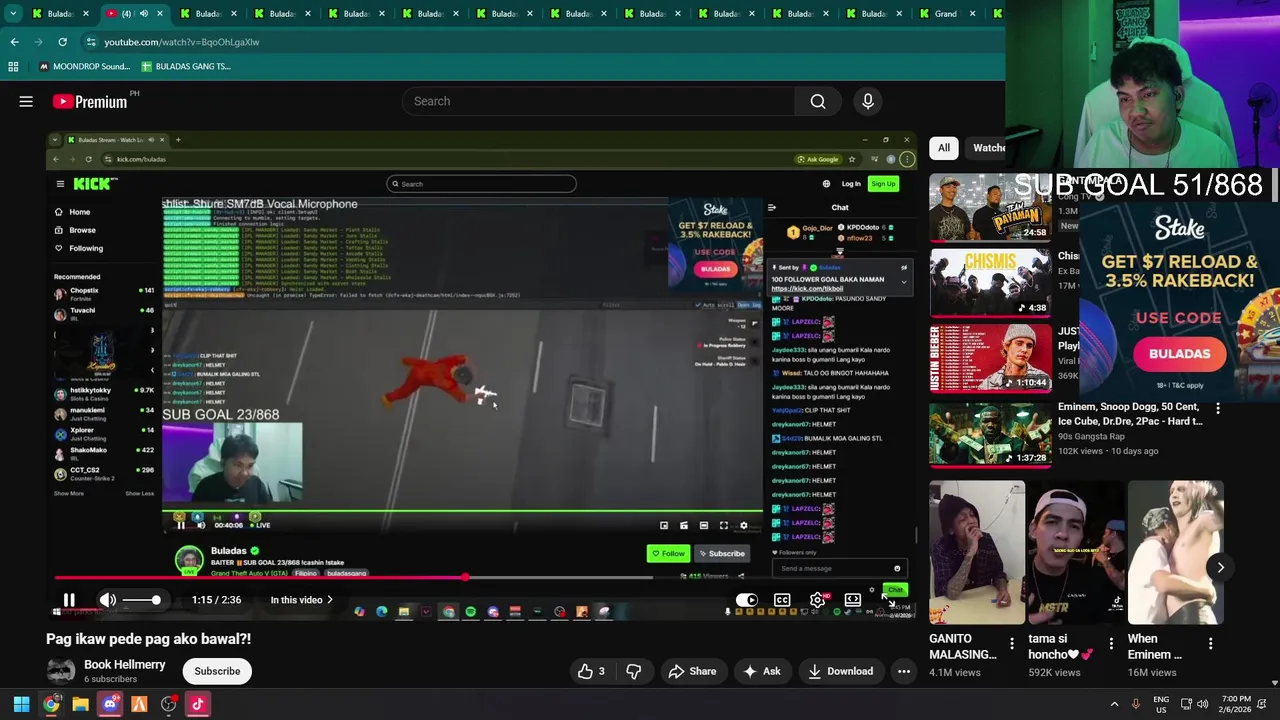Open the 7:00 PM clock calendar
Screen dimensions: 1280x720
(1236, 704)
